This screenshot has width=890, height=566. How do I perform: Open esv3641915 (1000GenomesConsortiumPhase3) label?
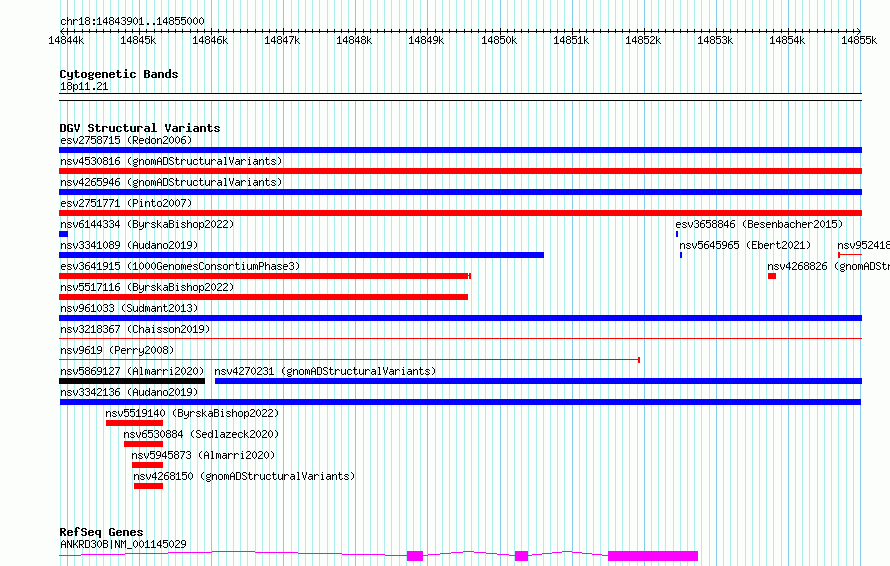point(180,266)
